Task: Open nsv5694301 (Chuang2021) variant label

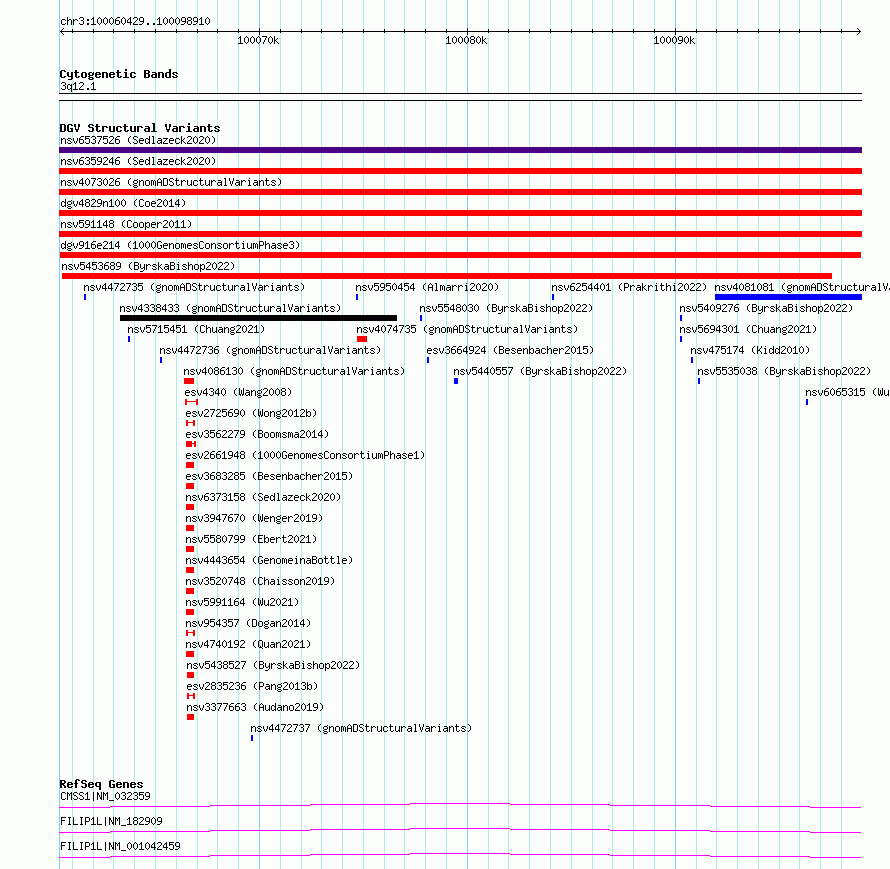Action: pyautogui.click(x=748, y=329)
